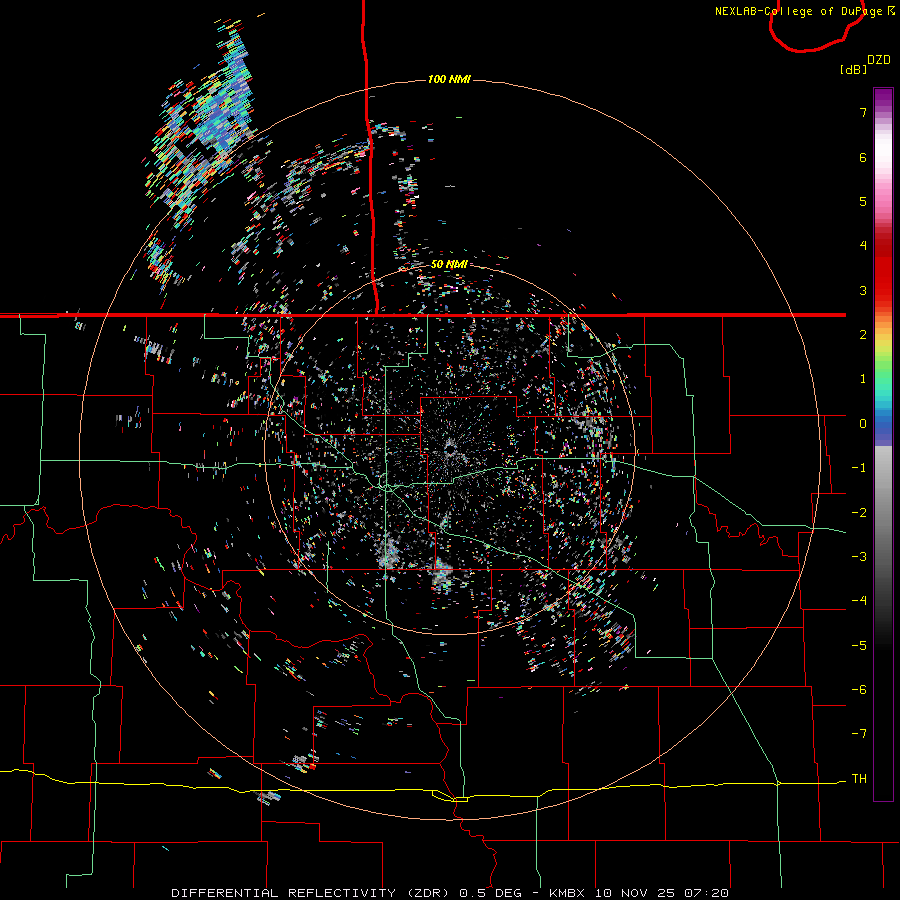900x900 pixels.
Task: Click the -3 value on color scale
Action: 859,557
